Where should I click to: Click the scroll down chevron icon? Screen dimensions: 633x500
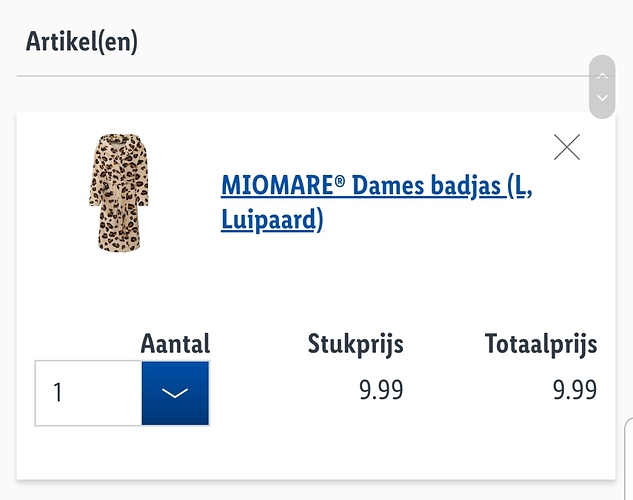tap(602, 98)
